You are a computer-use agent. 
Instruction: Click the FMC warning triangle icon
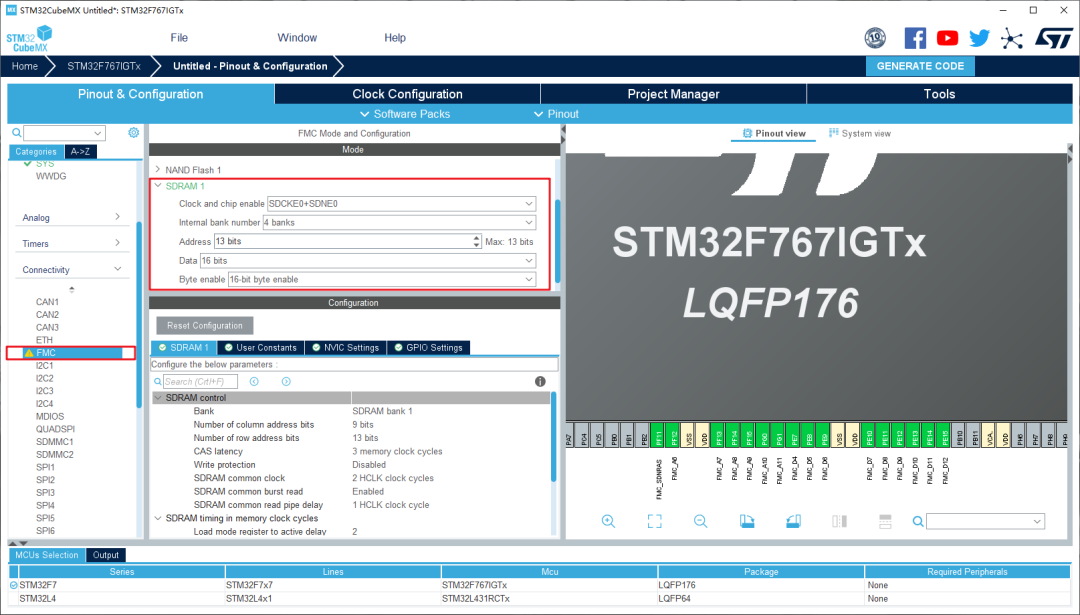tap(28, 353)
